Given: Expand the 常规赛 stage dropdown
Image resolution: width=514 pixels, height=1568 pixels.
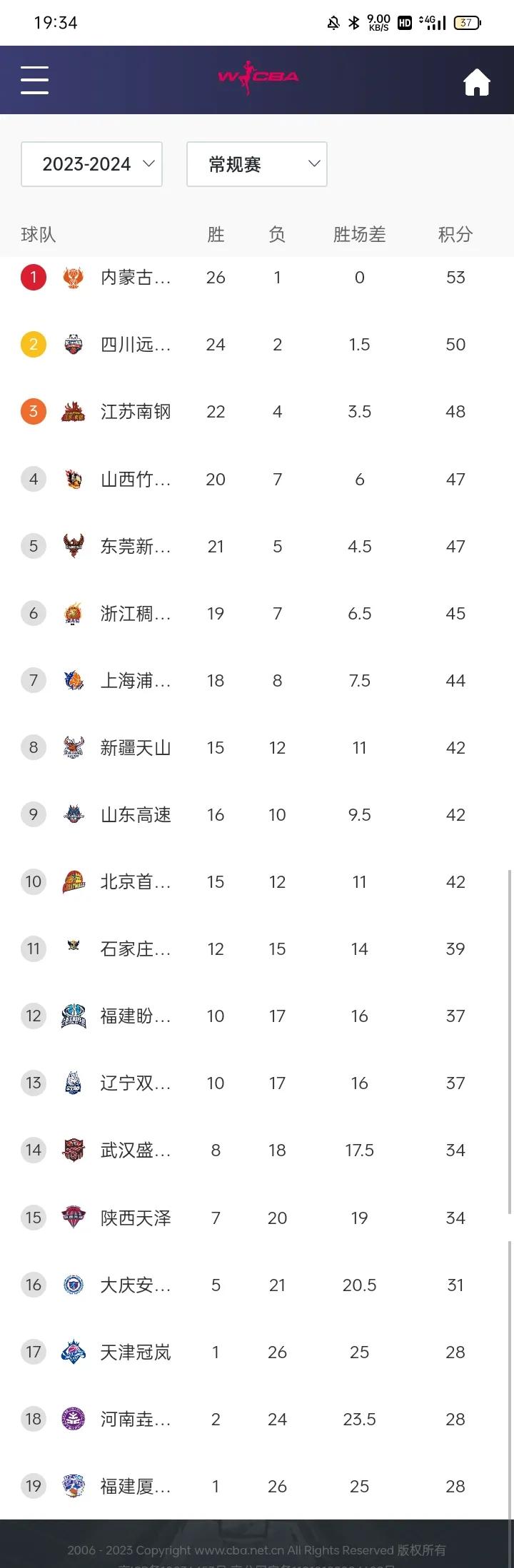Looking at the screenshot, I should point(257,164).
